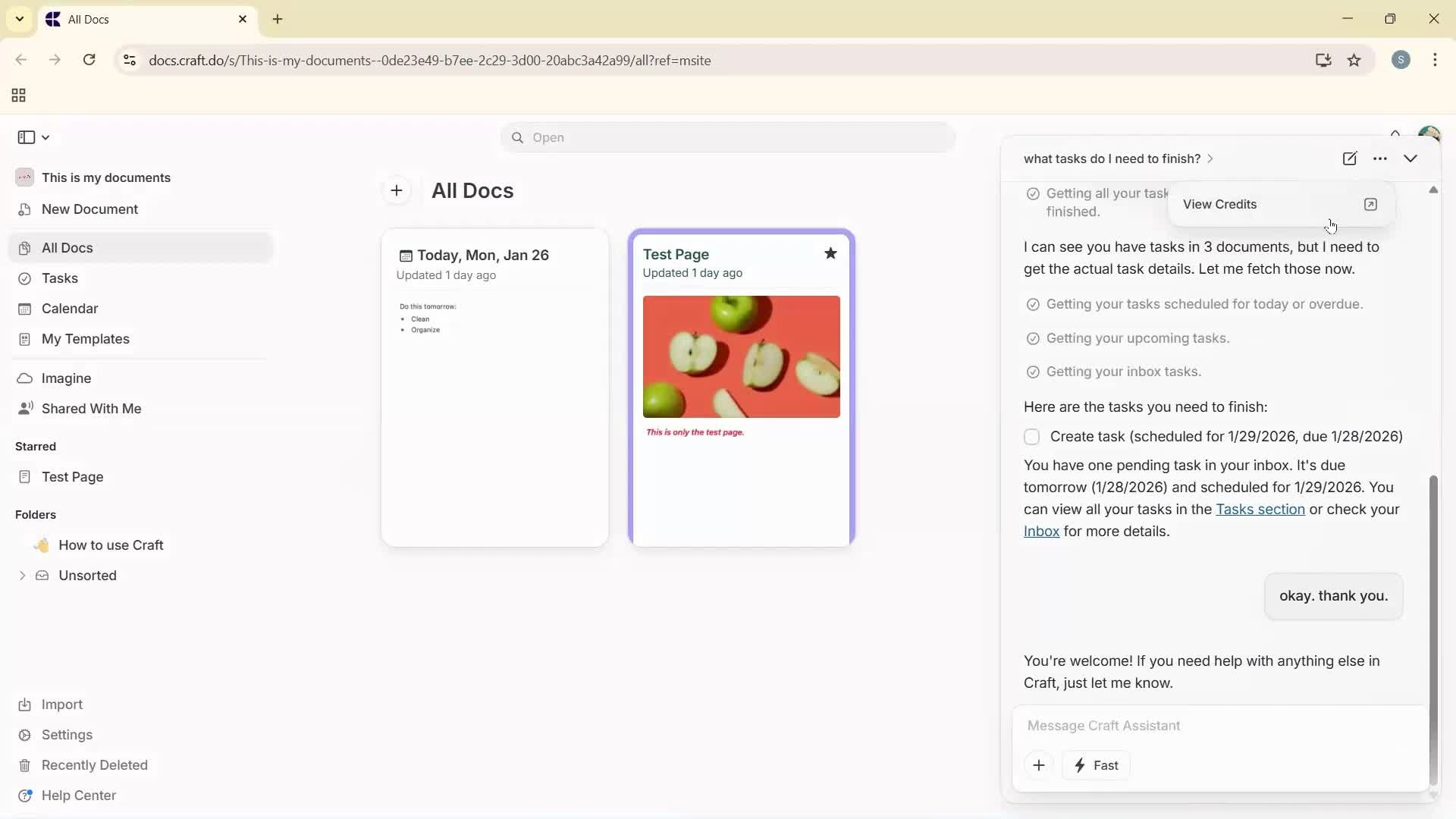The width and height of the screenshot is (1456, 819).
Task: Click the View Credits option
Action: [x=1221, y=204]
